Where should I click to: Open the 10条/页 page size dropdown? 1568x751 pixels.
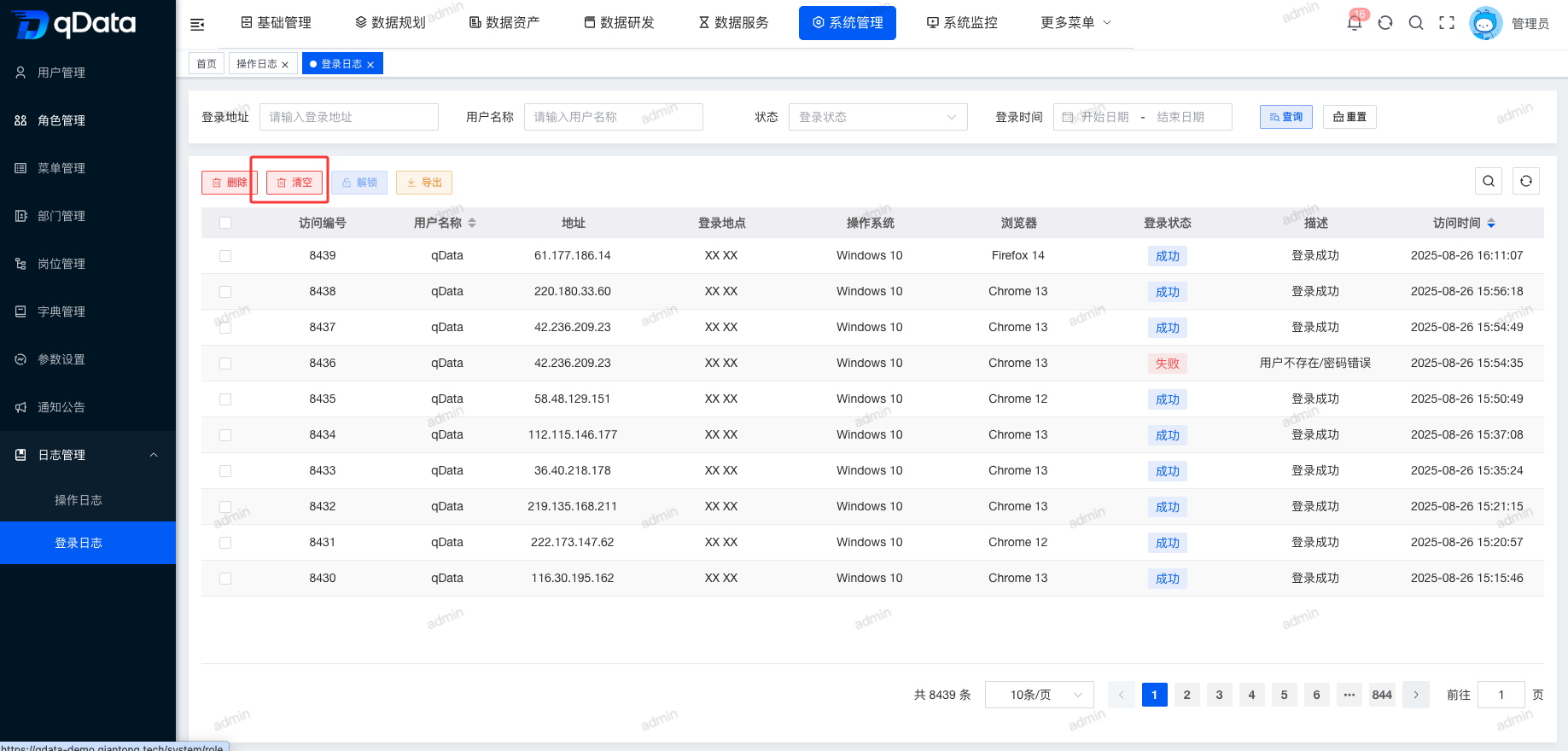pyautogui.click(x=1040, y=695)
